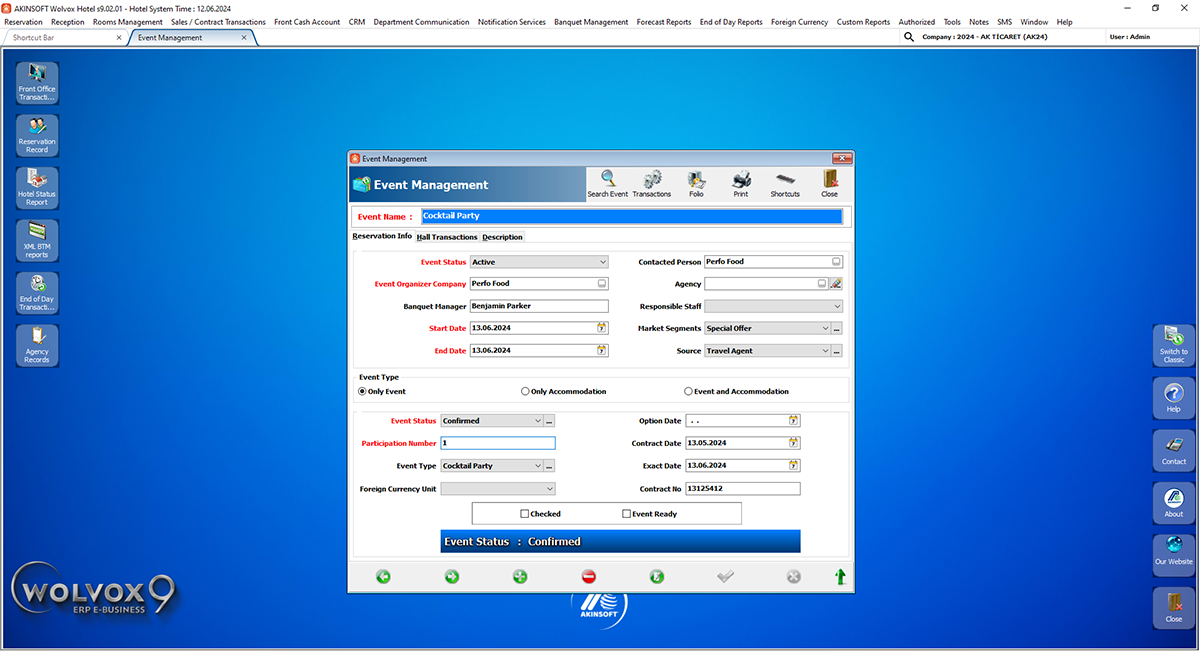This screenshot has width=1200, height=653.
Task: Open Agency Records shortcut
Action: tap(37, 346)
